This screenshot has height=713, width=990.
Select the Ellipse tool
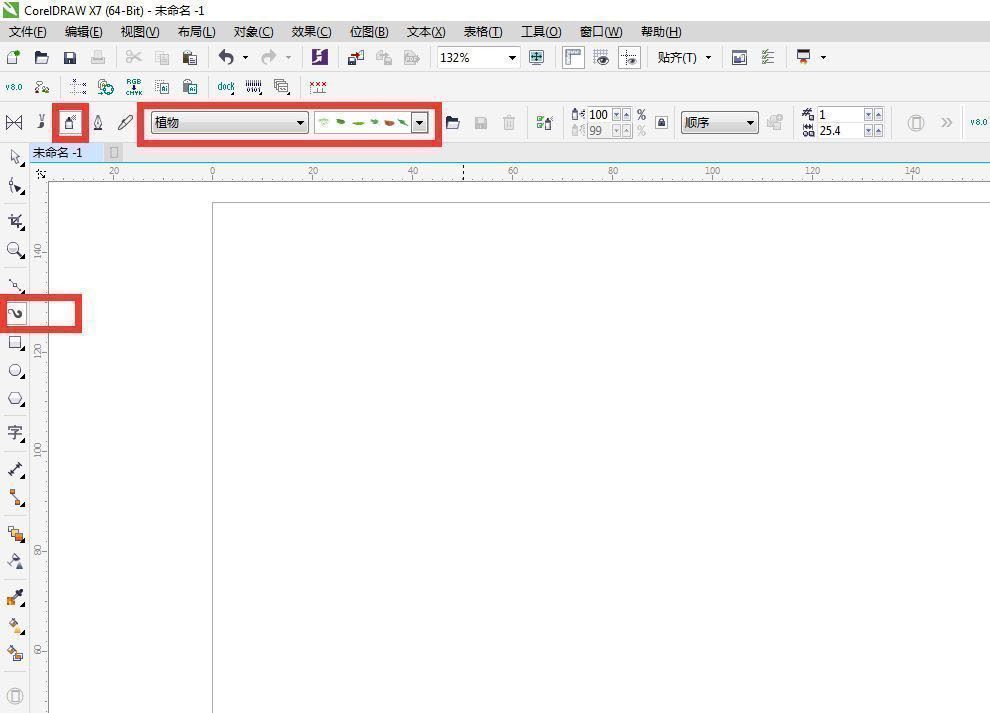pos(15,371)
